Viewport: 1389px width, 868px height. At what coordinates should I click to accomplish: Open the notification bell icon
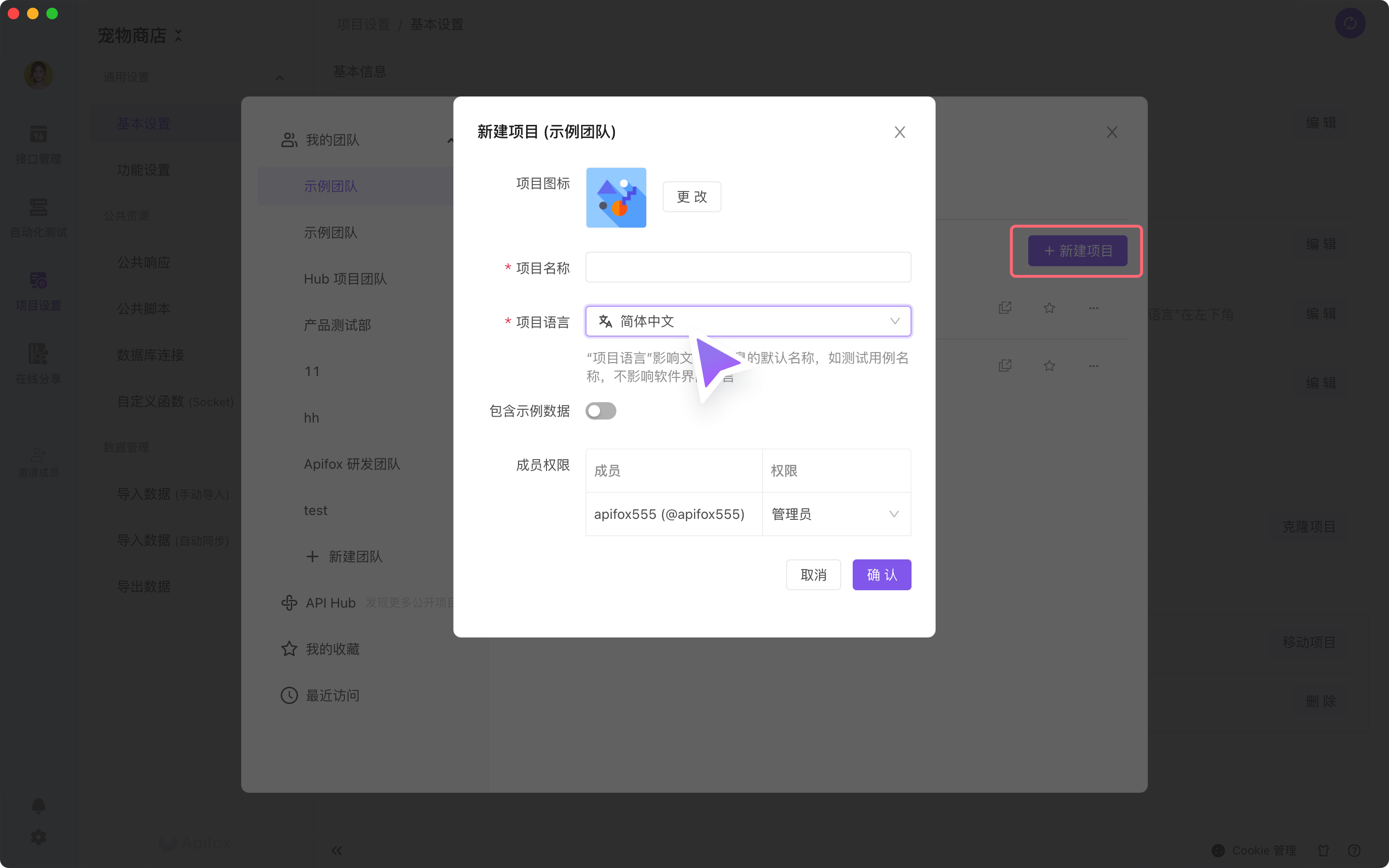38,805
